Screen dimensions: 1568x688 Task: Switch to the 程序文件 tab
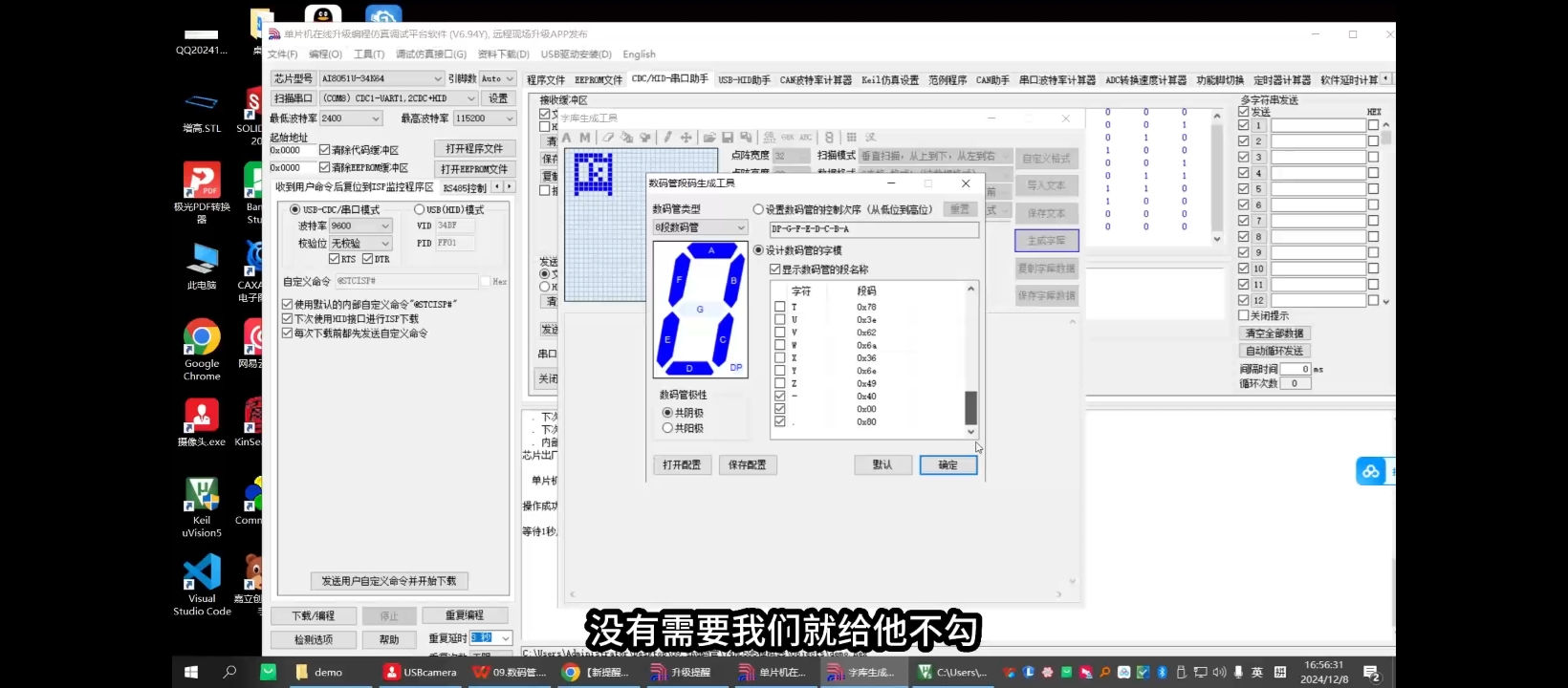546,80
